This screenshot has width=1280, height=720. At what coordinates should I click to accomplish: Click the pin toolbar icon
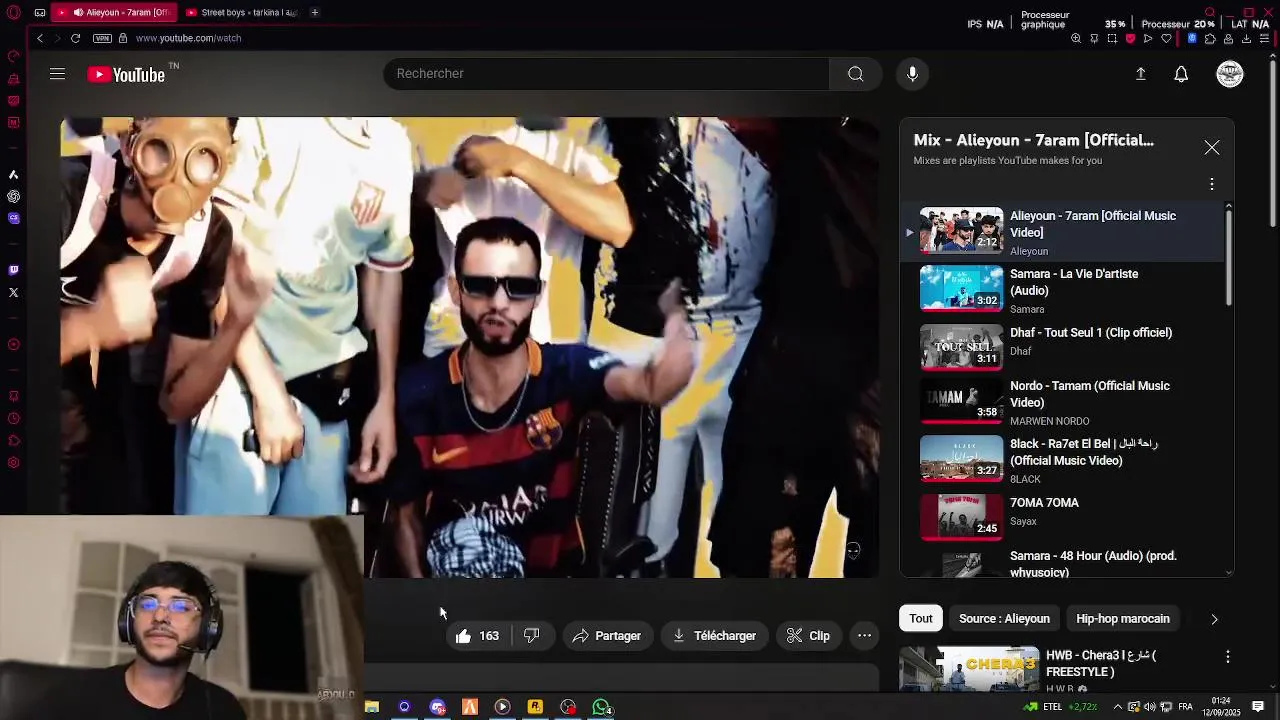click(1094, 39)
